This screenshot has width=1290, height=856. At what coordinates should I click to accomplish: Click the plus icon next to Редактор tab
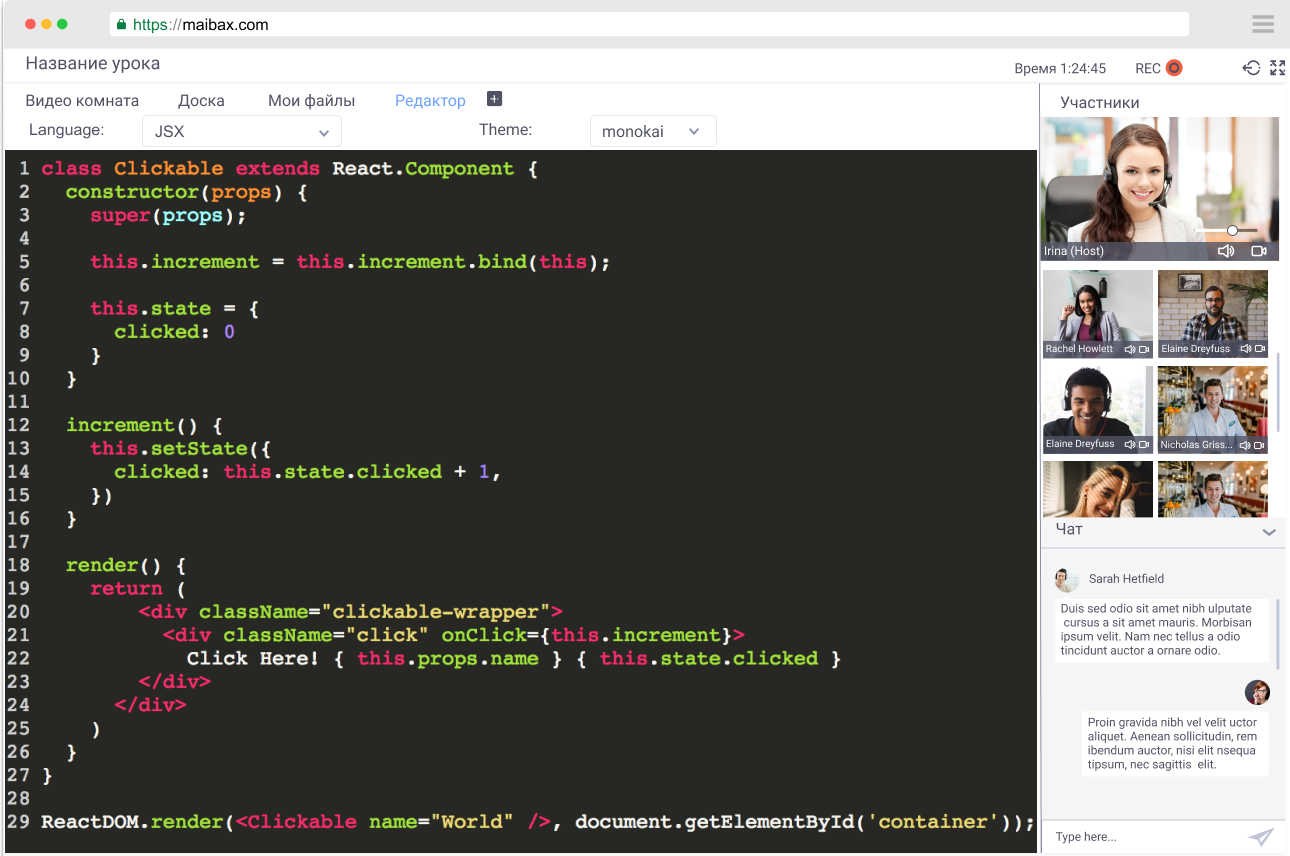pos(494,99)
